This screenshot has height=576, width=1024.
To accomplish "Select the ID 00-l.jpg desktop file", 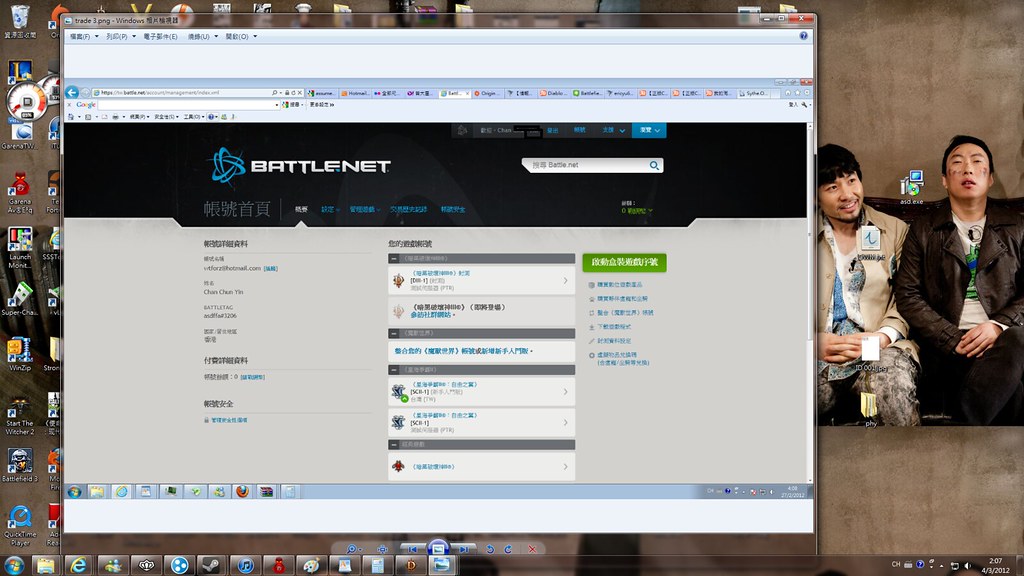I will point(871,354).
